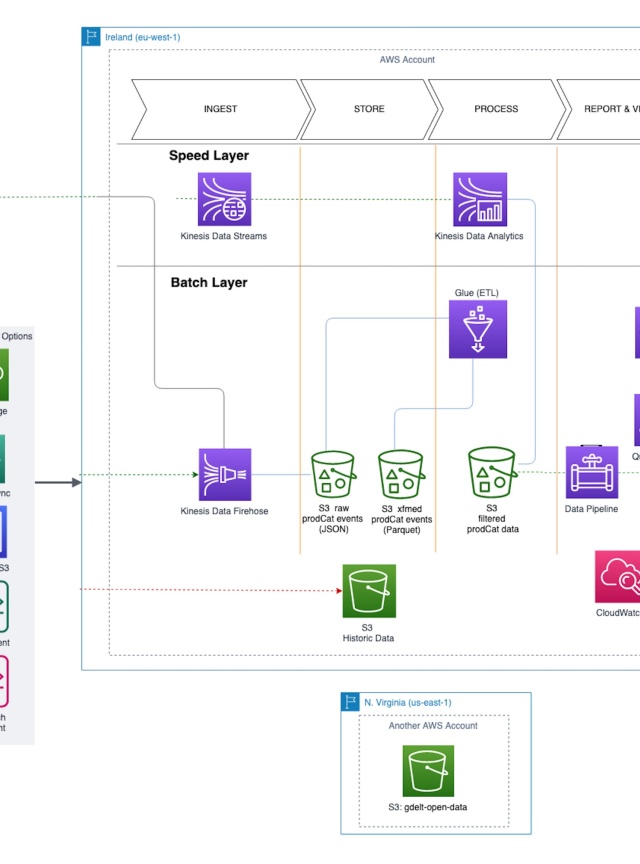
Task: Select the STORE stage chevron
Action: click(369, 109)
